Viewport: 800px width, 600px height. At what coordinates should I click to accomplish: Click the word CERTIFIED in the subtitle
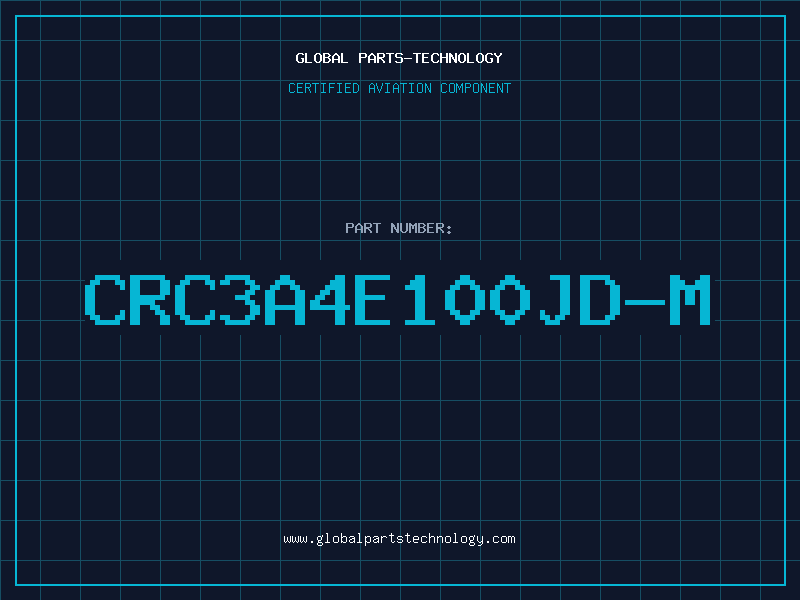click(324, 88)
